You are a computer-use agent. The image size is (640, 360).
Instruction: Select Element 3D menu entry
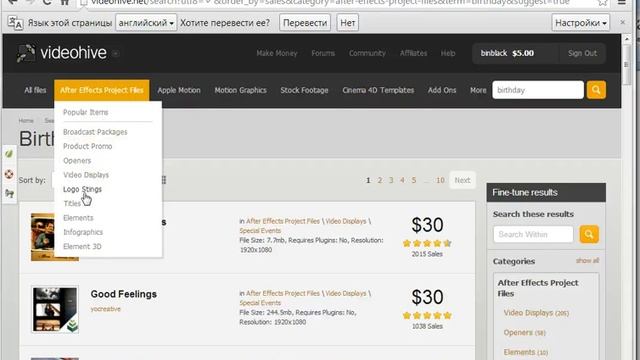click(82, 246)
